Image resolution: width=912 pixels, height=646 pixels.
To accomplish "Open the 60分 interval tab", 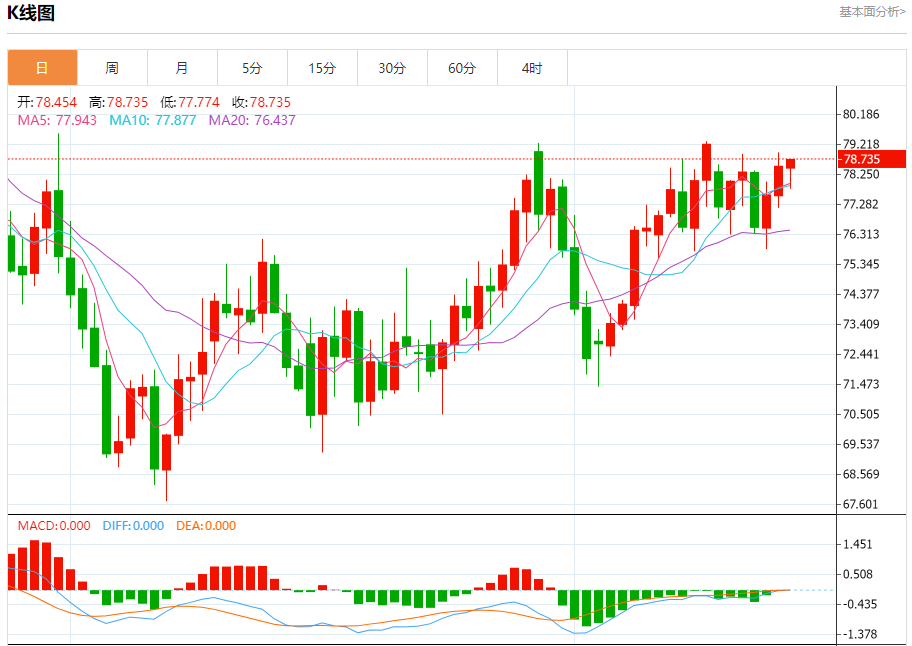I will coord(462,68).
